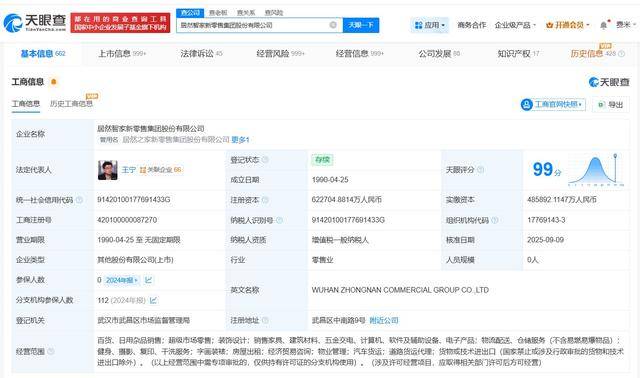This screenshot has height=378, width=640.
Task: Click the crown icon of 开通会员
Action: pos(549,25)
